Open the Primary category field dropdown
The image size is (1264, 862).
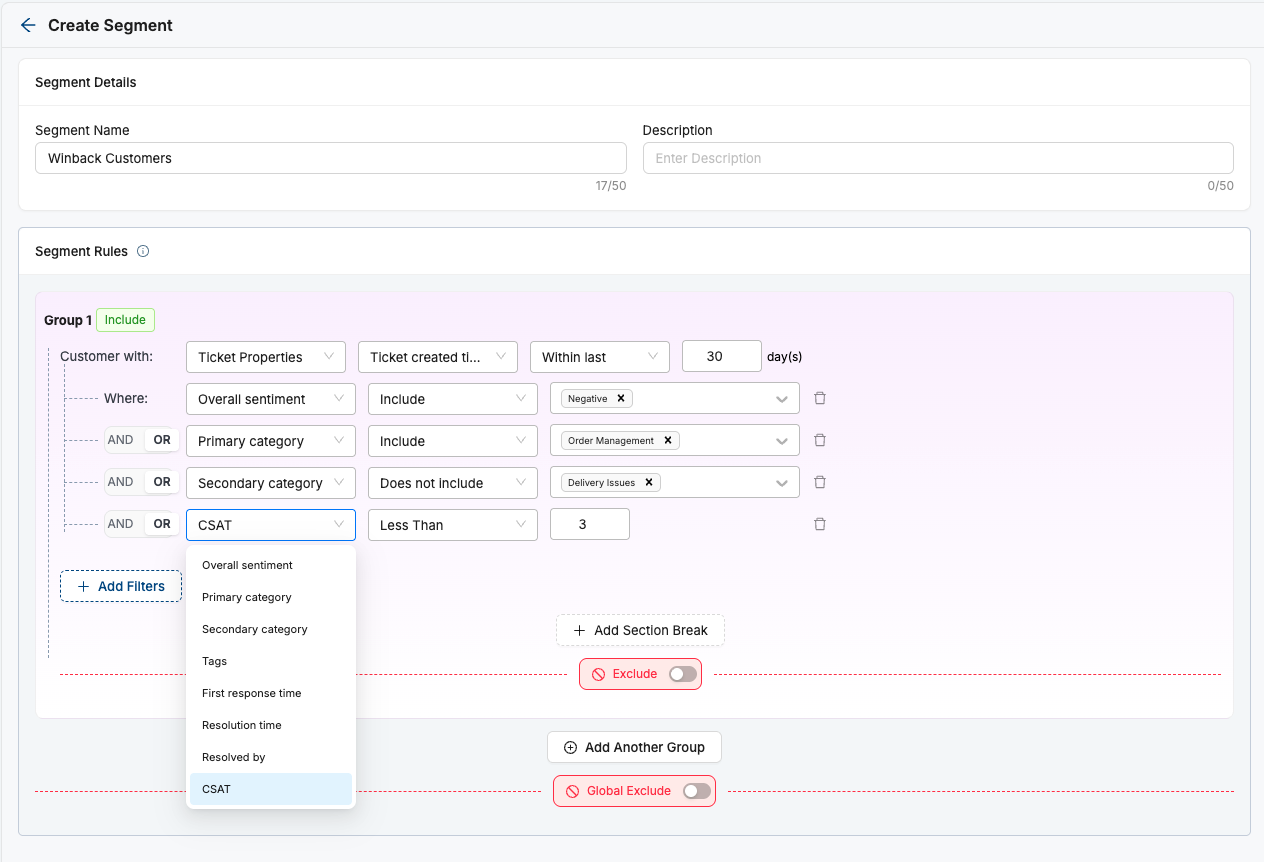271,441
